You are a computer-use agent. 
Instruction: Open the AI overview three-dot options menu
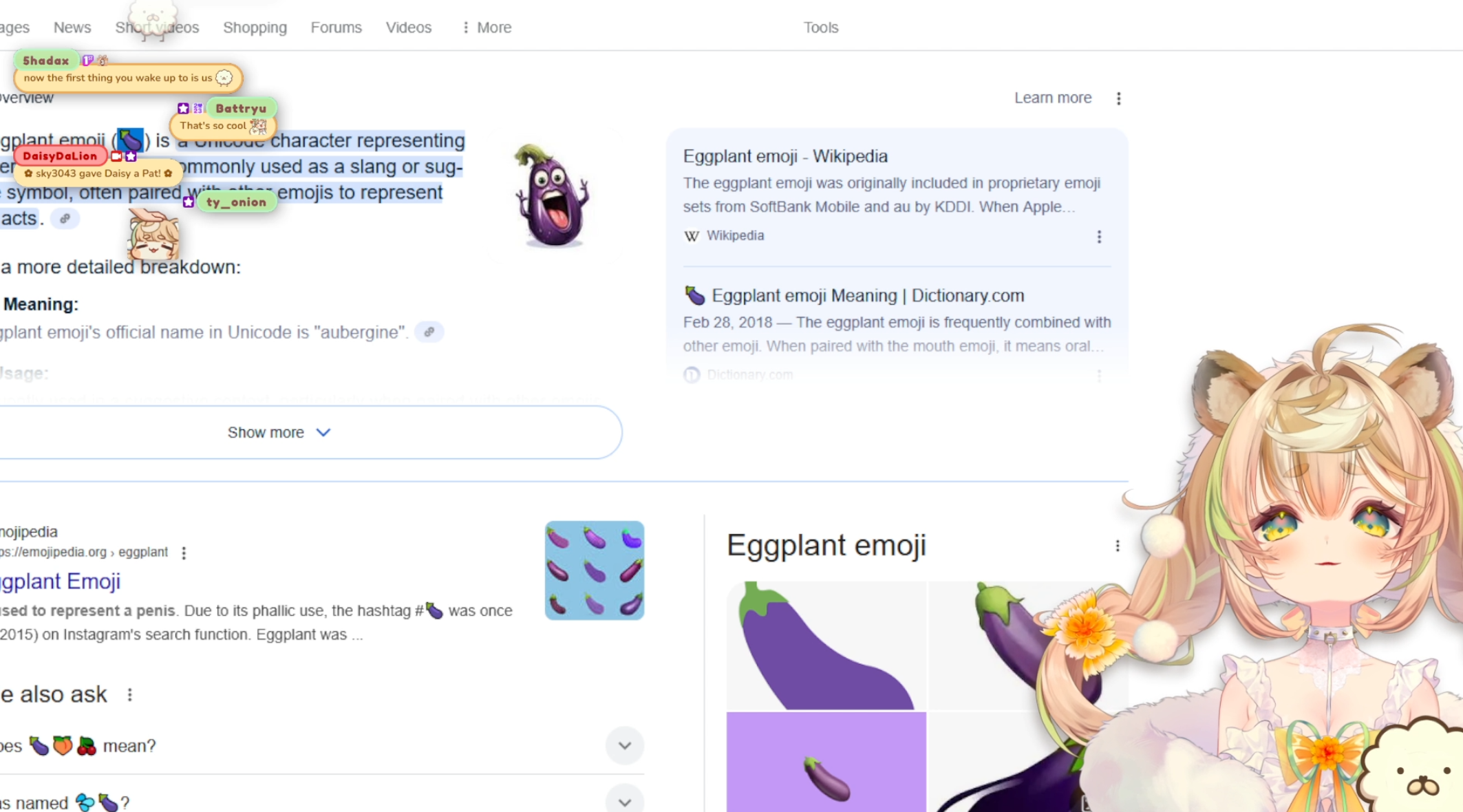pos(1118,98)
